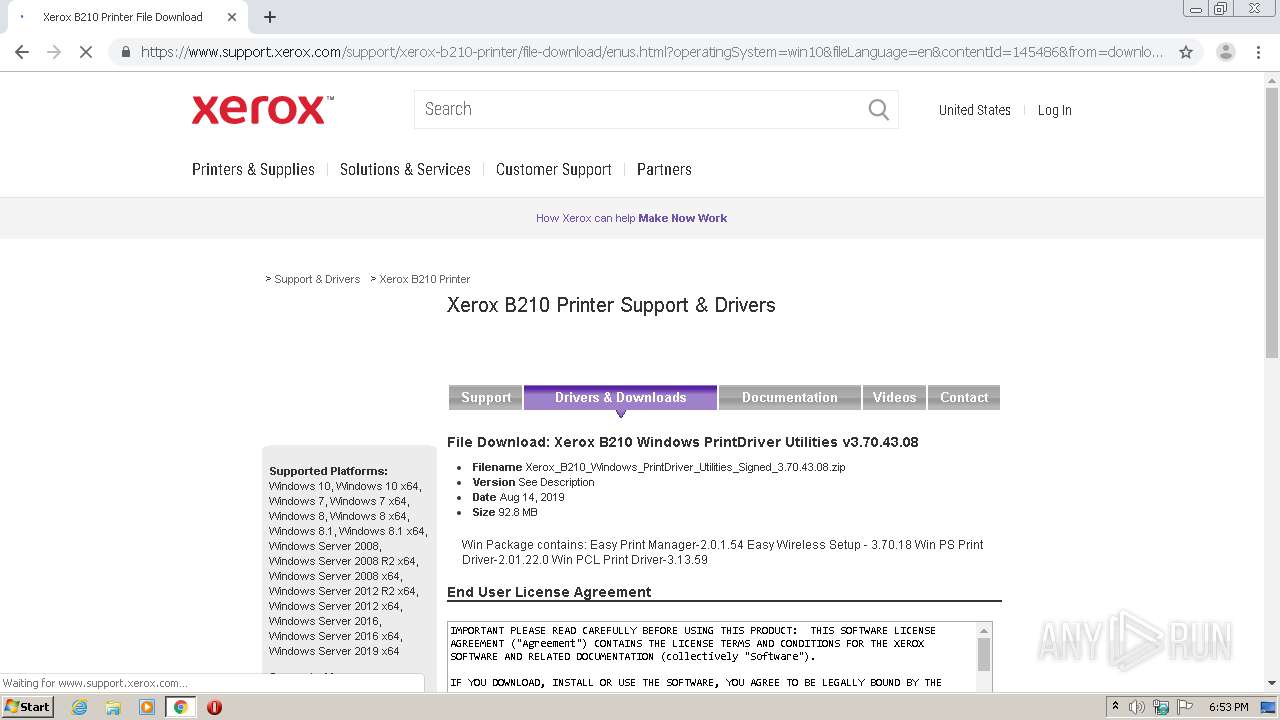Open the Solutions & Services menu
Image resolution: width=1280 pixels, height=720 pixels.
coord(405,169)
